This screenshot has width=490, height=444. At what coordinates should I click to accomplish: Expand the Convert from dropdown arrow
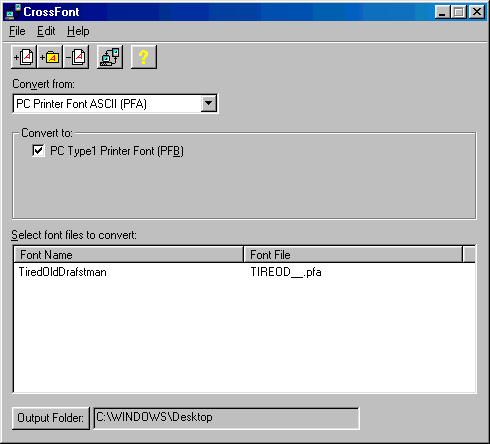[209, 104]
